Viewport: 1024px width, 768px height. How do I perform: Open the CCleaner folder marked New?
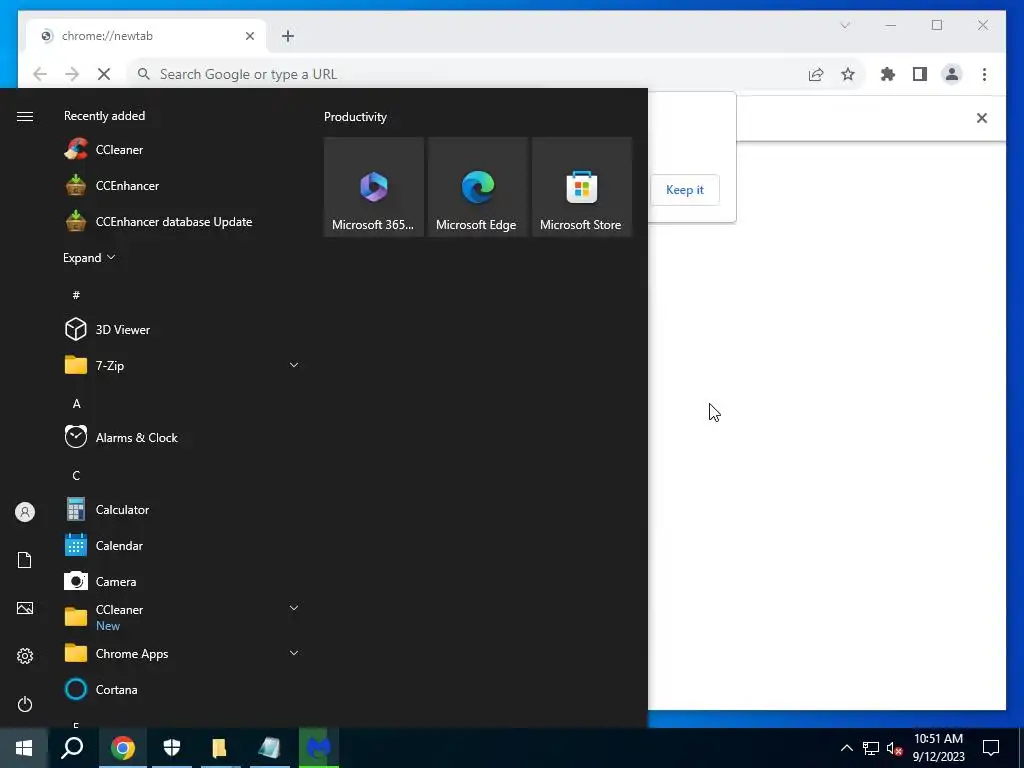(x=183, y=617)
